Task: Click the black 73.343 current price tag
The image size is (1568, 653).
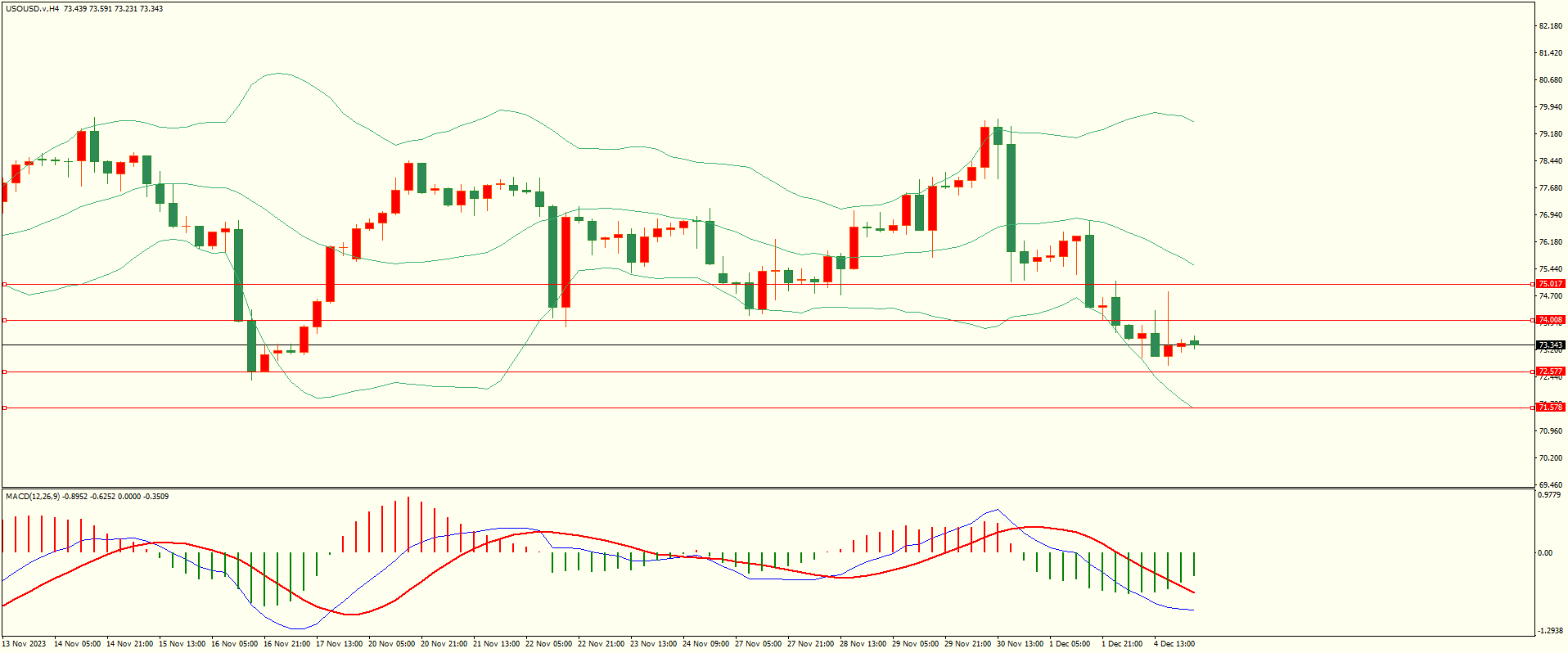Action: tap(1550, 345)
